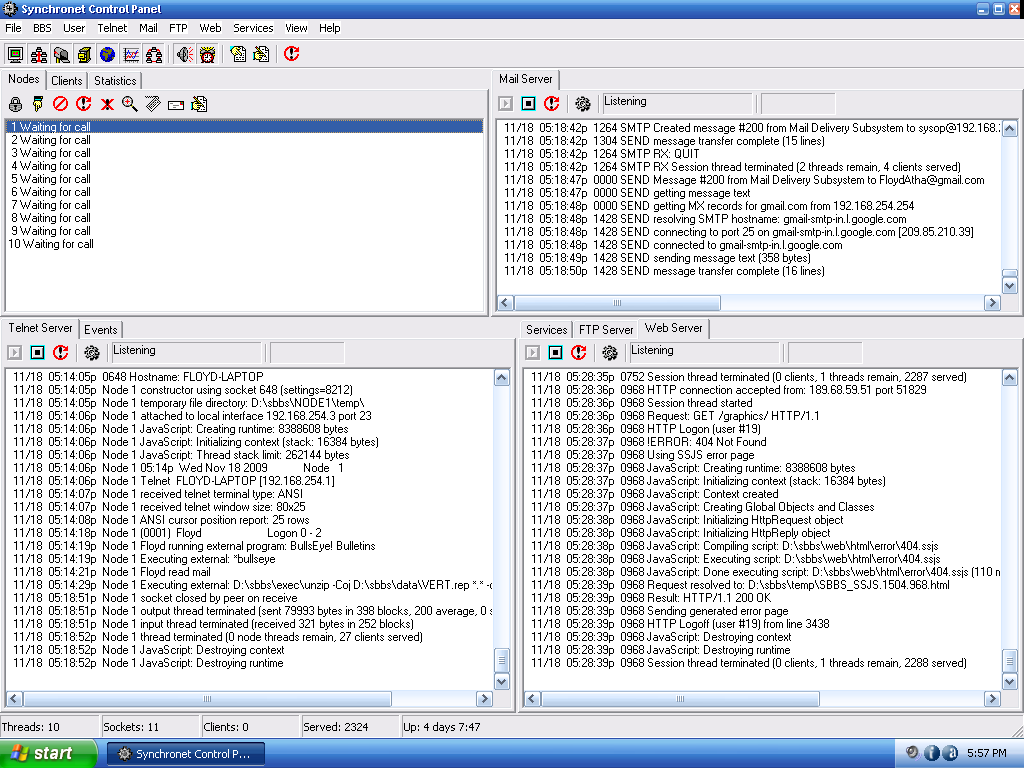Stop the Mail Server with stop icon
1024x768 pixels.
[x=529, y=104]
